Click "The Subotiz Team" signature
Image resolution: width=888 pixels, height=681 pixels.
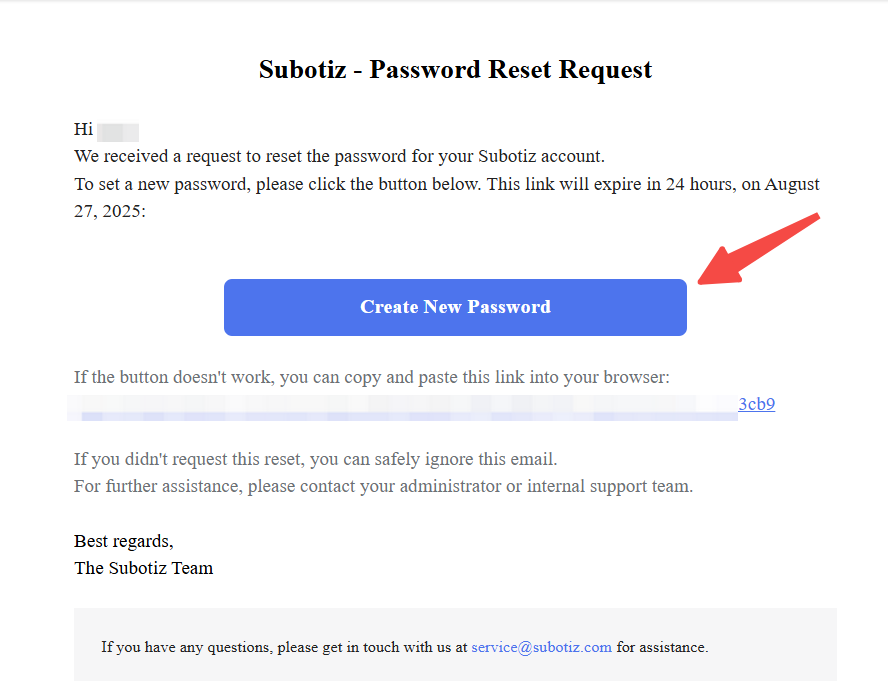click(x=143, y=568)
